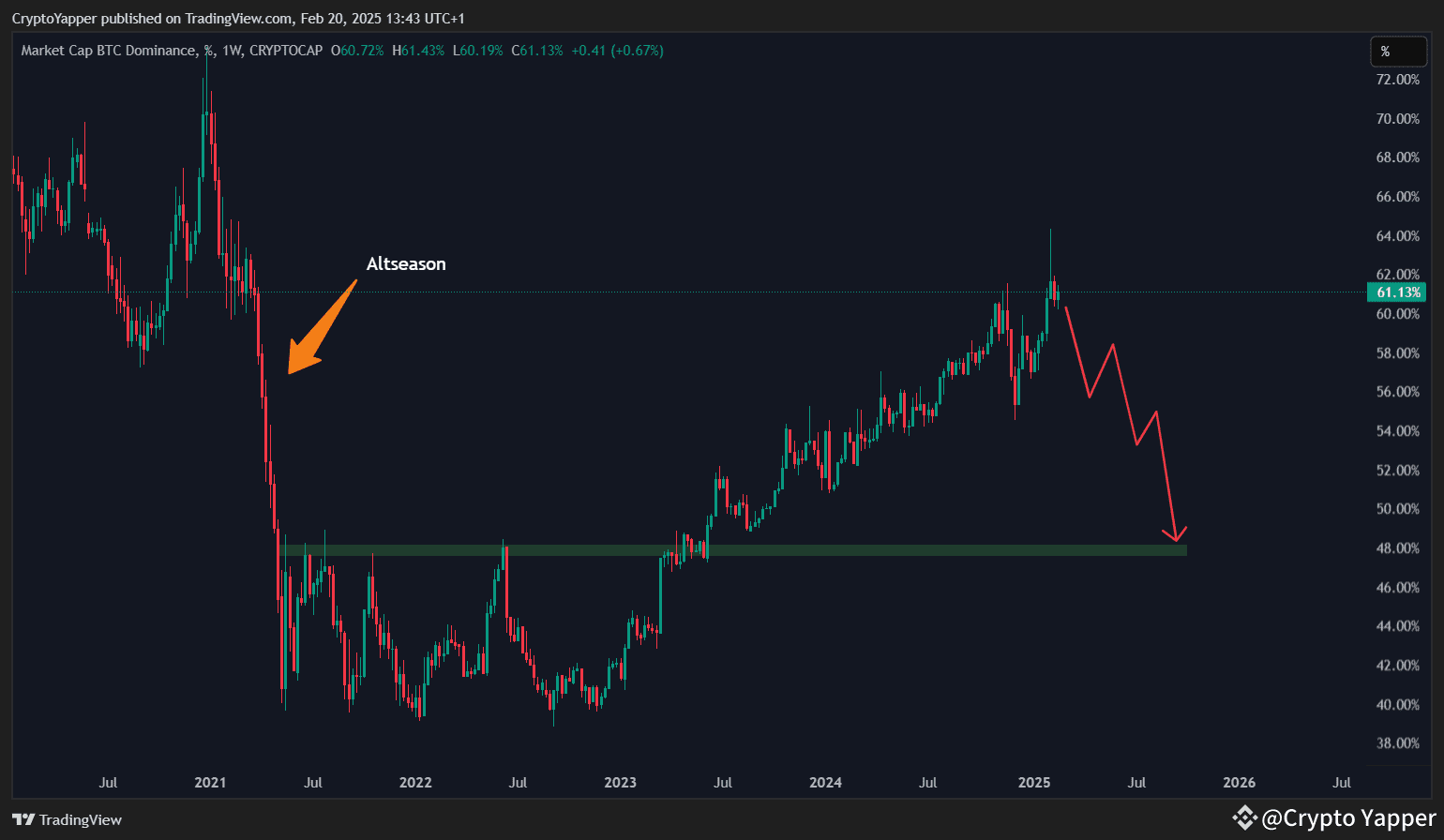Click the green 61.13% price flag on the scale
This screenshot has height=840, width=1444.
click(1395, 292)
